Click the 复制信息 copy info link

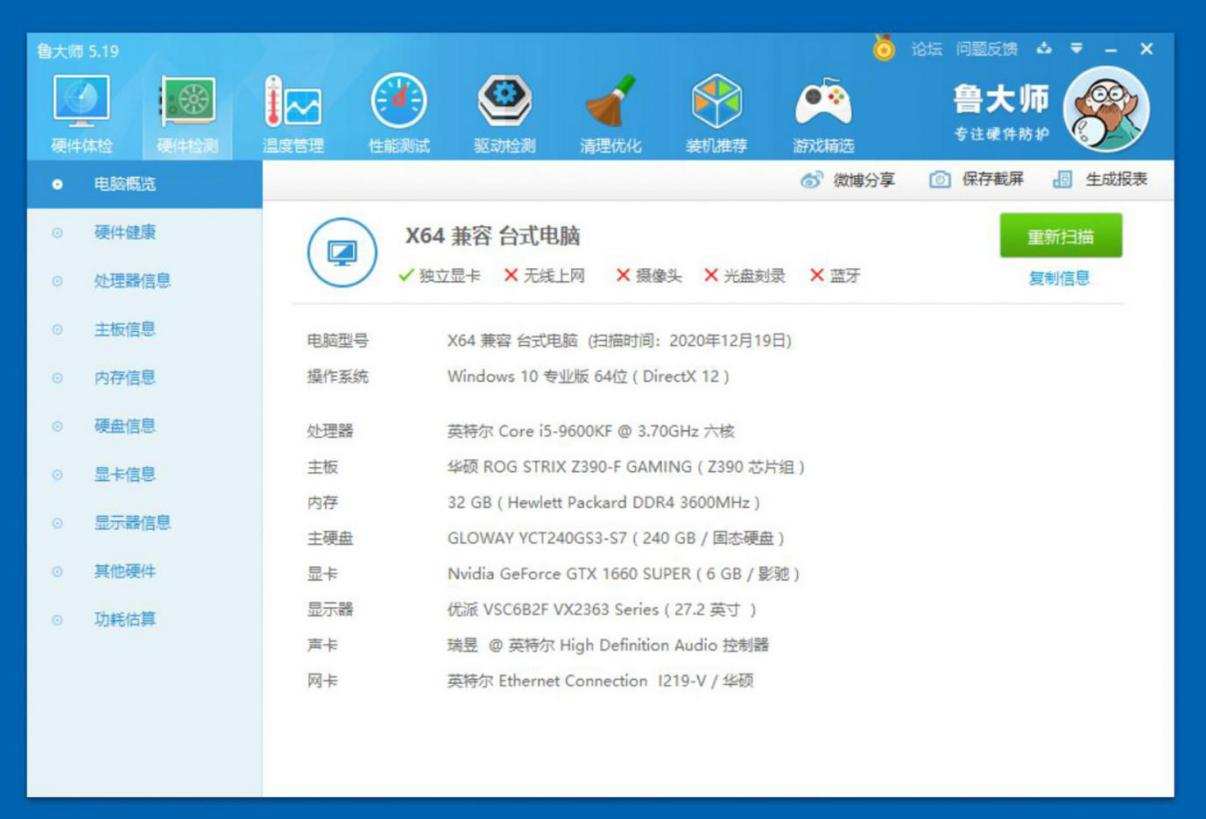point(1060,279)
